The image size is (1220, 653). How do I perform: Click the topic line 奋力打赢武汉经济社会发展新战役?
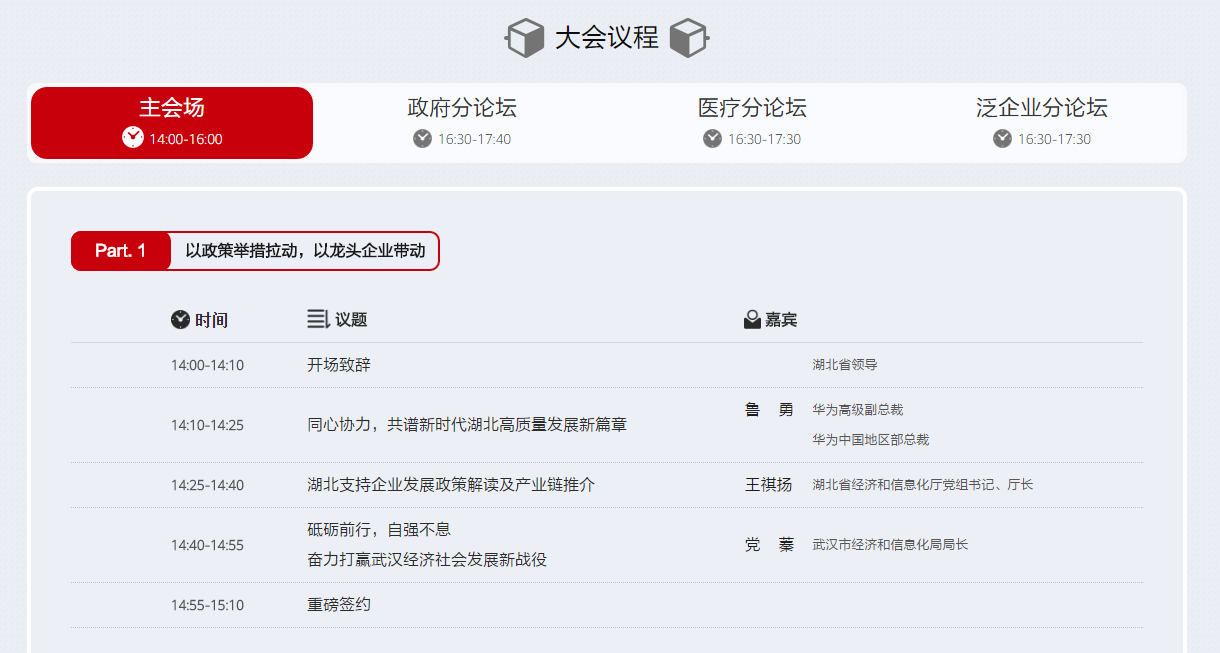[427, 560]
